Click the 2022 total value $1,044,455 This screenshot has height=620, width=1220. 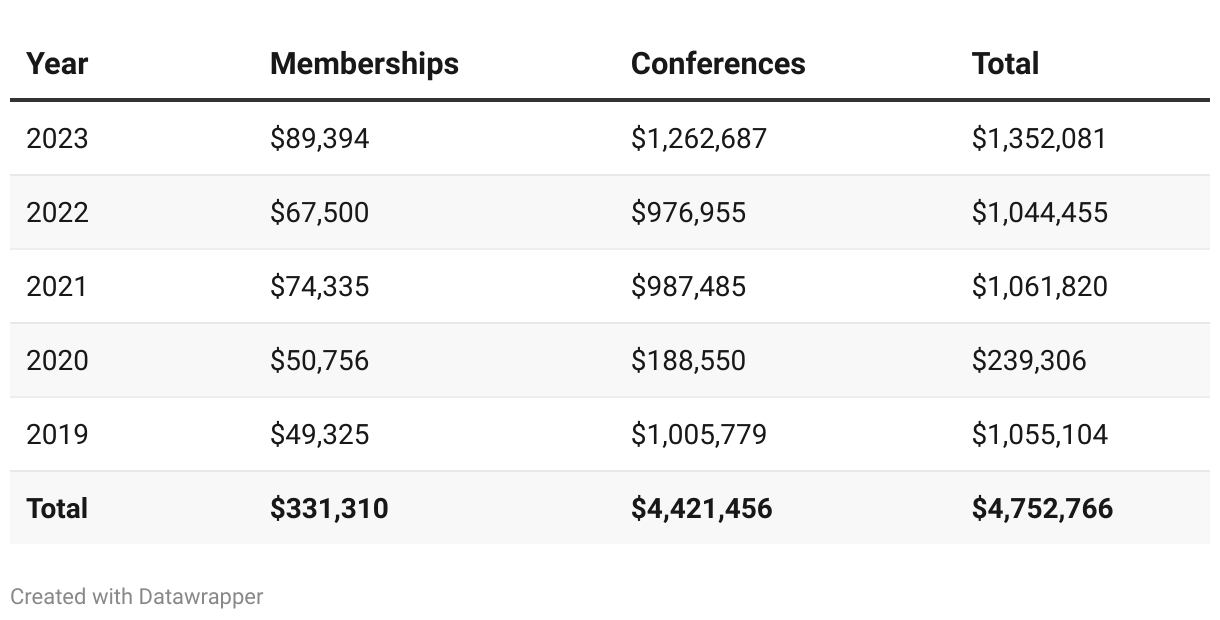(1039, 212)
